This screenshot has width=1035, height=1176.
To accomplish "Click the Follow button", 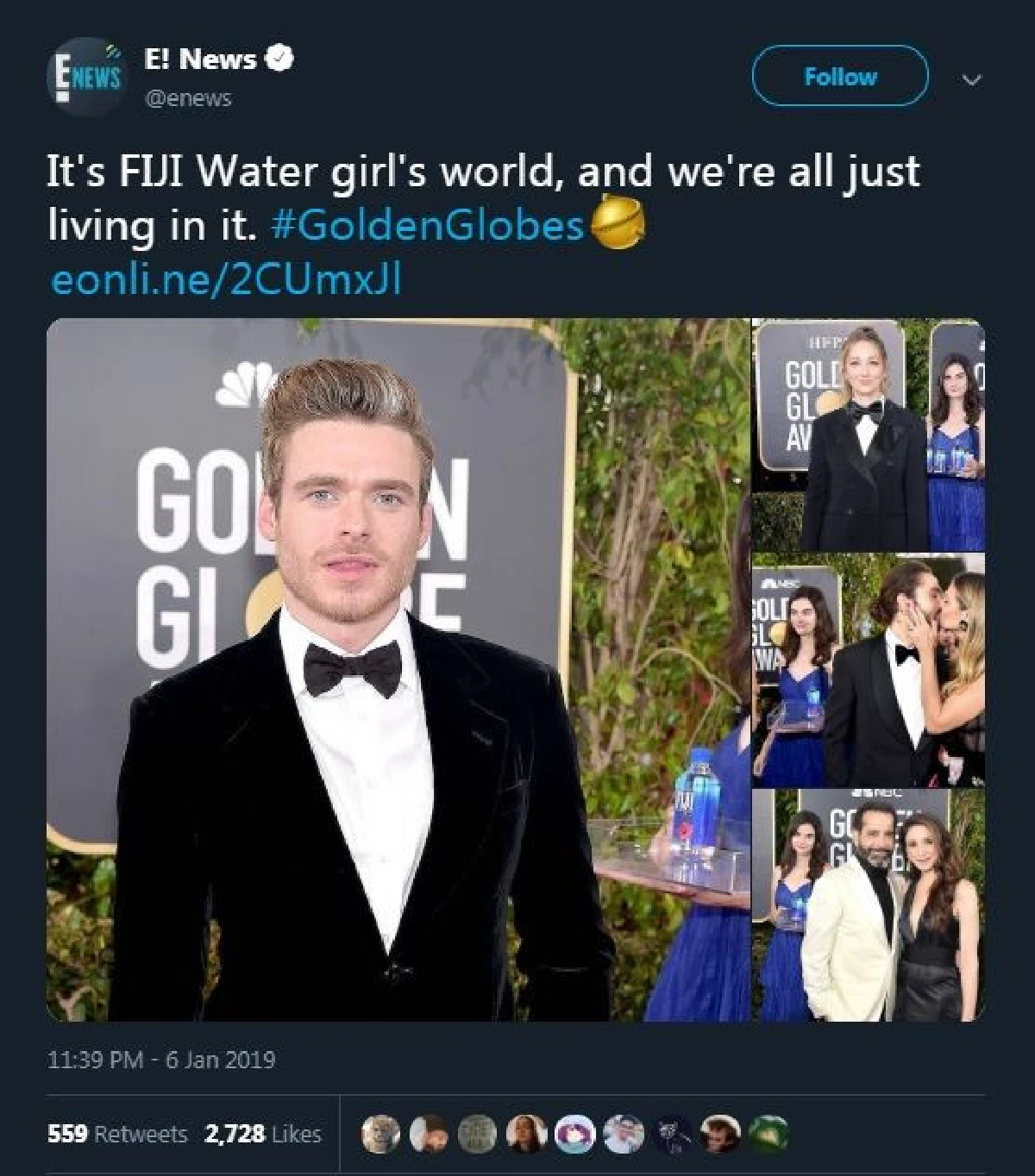I will (840, 77).
